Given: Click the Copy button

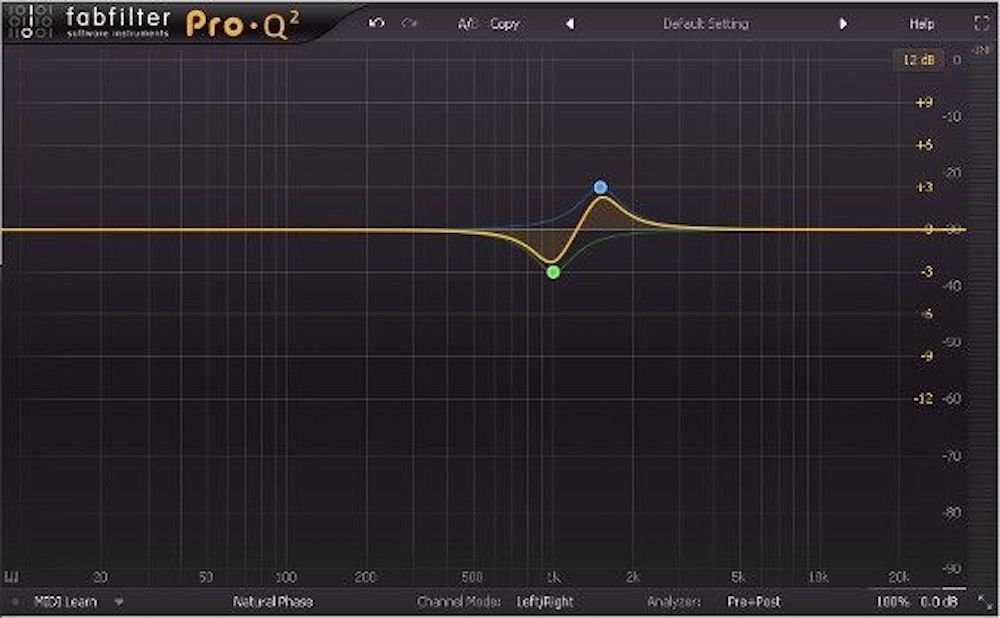Looking at the screenshot, I should coord(505,24).
